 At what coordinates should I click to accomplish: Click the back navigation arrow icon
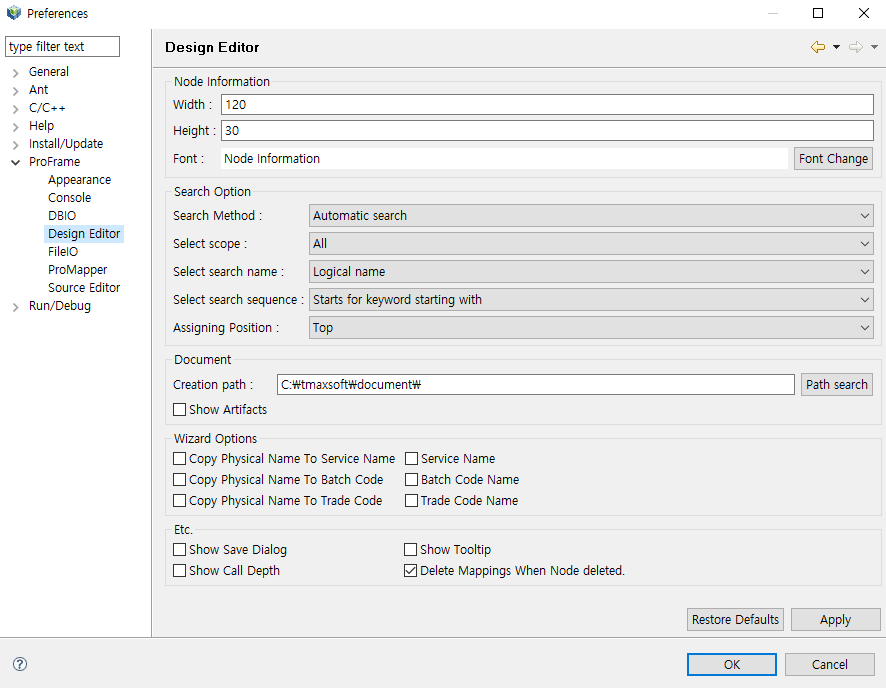tap(818, 47)
